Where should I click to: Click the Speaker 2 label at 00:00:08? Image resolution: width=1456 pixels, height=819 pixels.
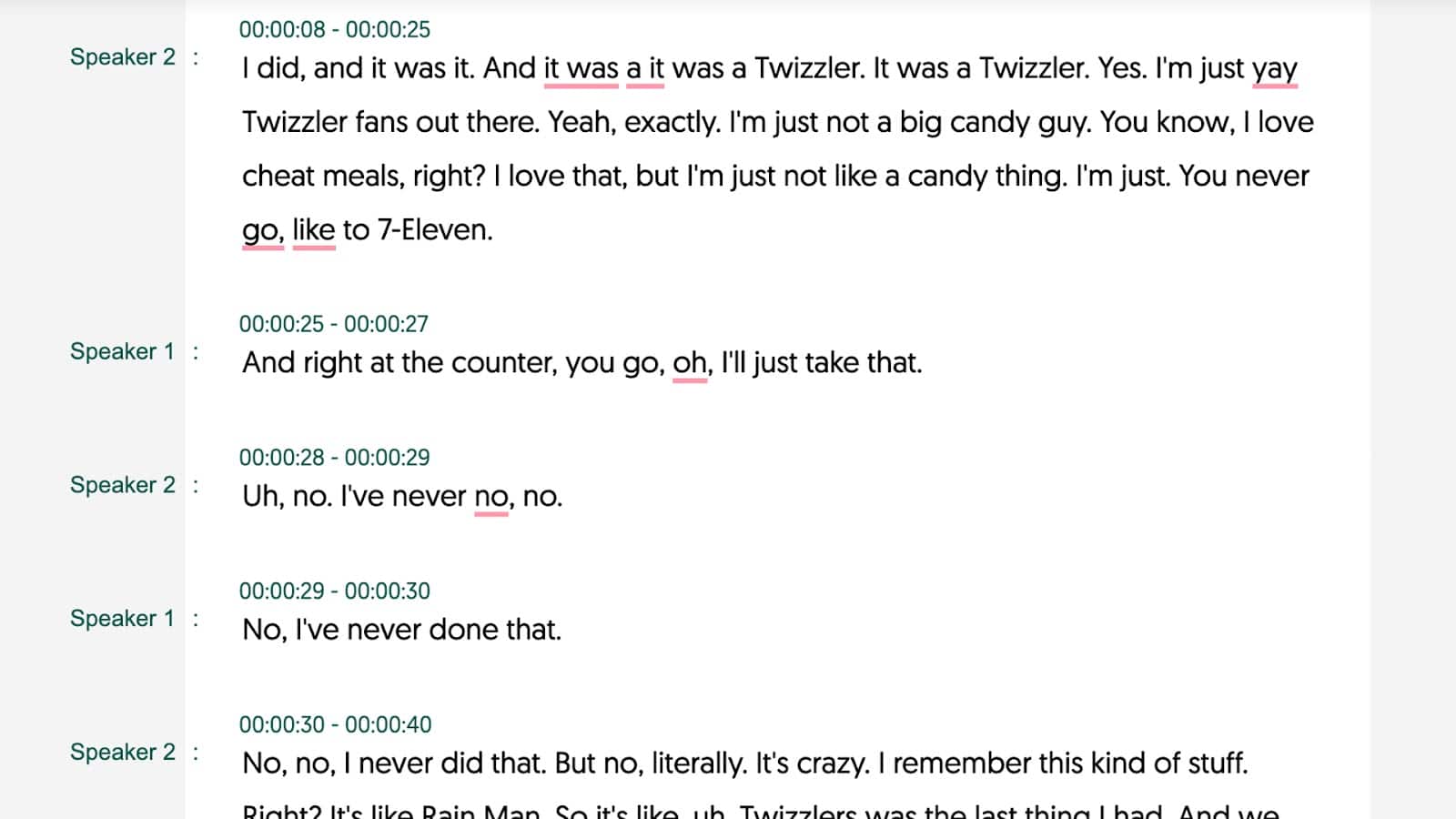coord(122,56)
